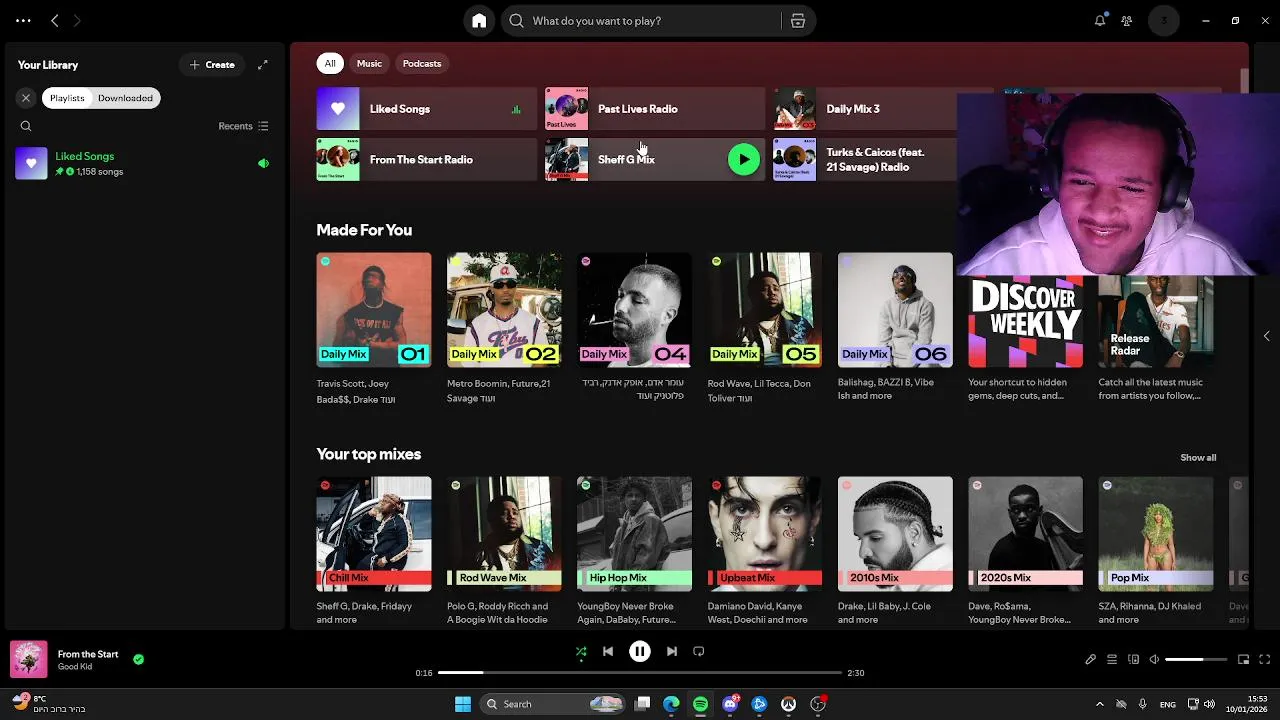The width and height of the screenshot is (1280, 720).
Task: Enter full screen player view
Action: [x=1265, y=659]
